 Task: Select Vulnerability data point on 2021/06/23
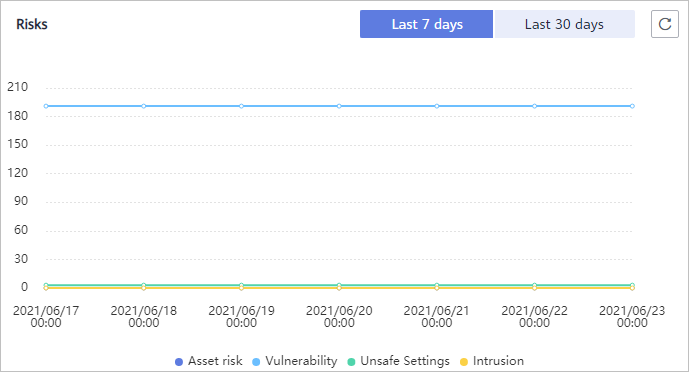tap(632, 106)
